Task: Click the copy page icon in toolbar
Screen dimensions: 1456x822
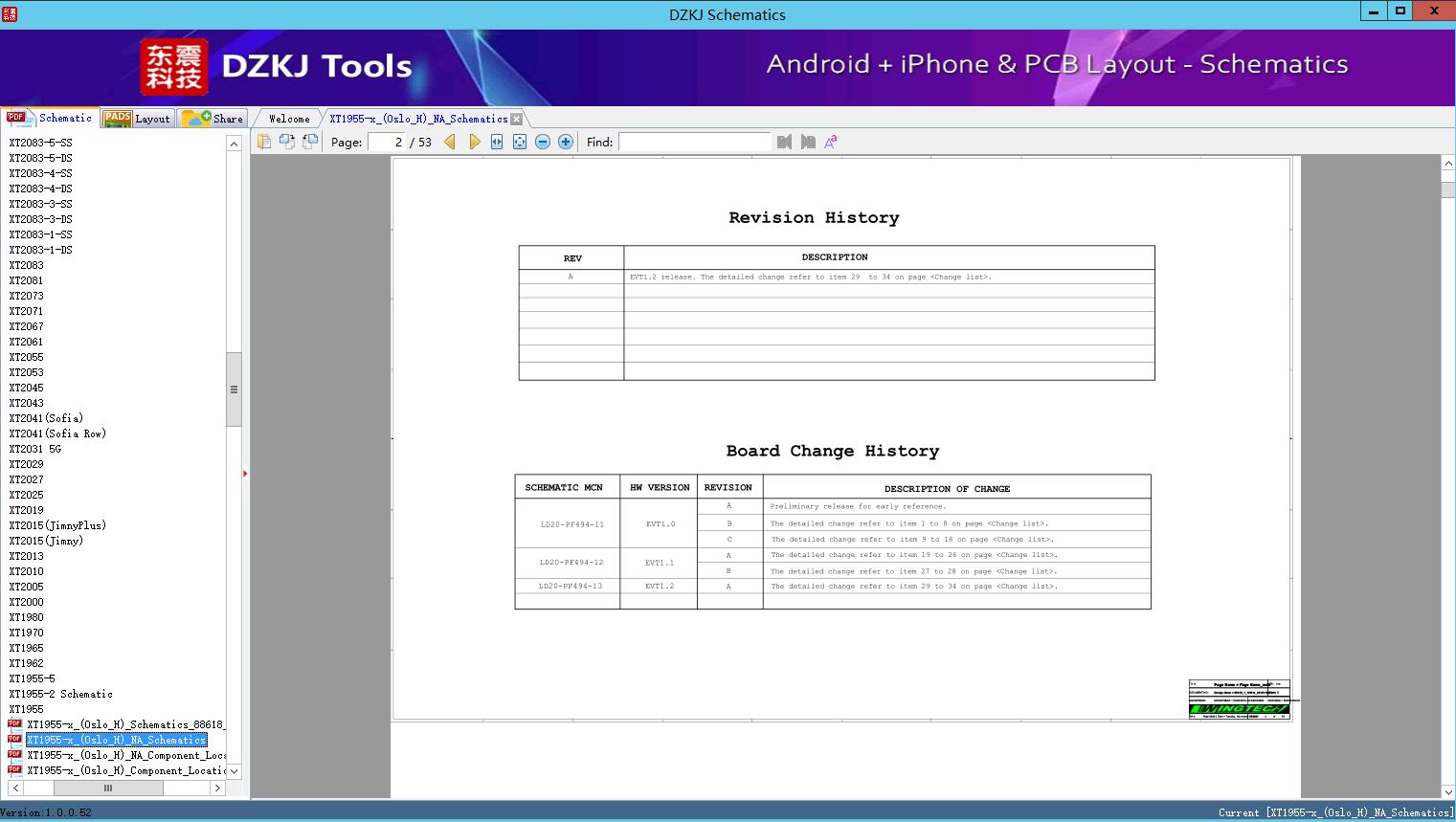Action: point(264,142)
